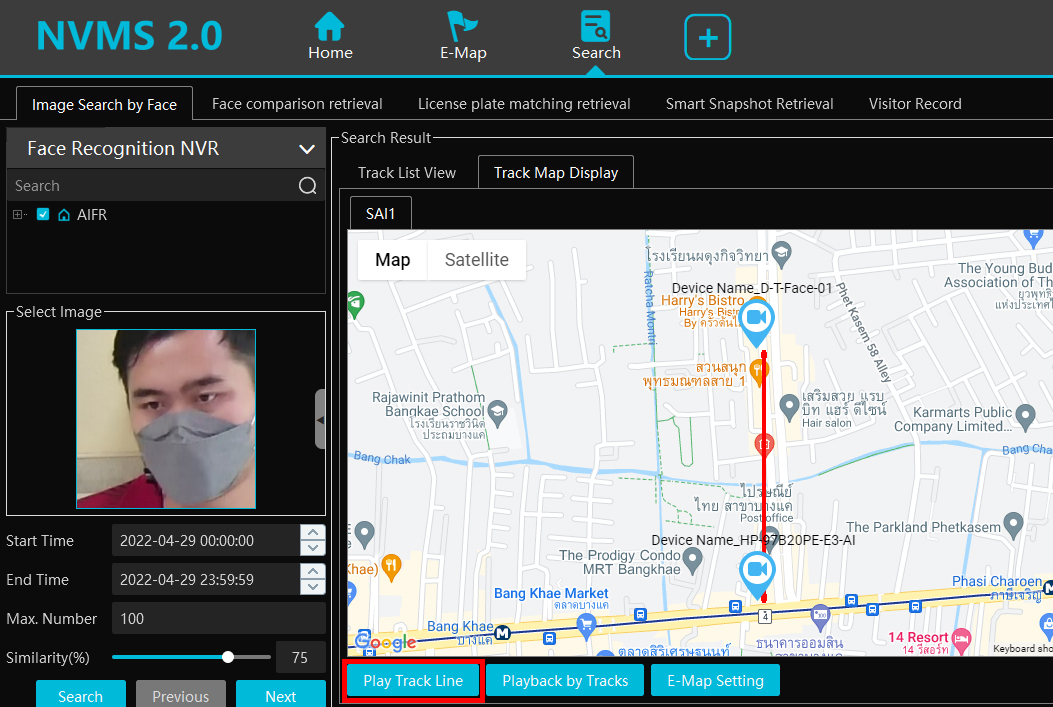
Task: Click the Home icon in top navigation
Action: pos(329,27)
